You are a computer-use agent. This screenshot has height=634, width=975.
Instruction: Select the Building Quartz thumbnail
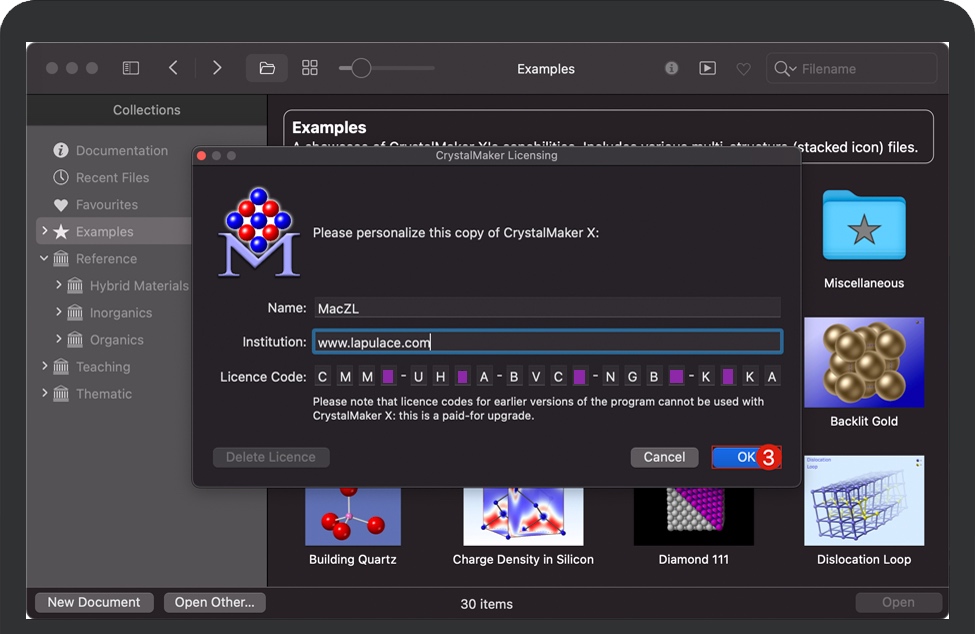click(353, 516)
